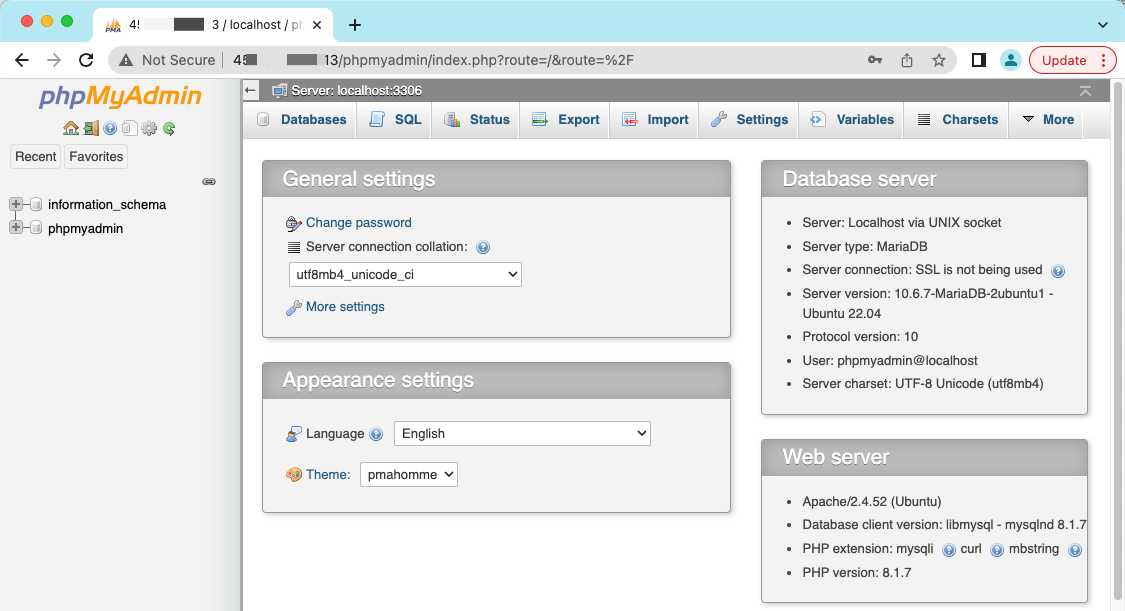Click the Update browser button
Screen dimensions: 1125x611
(x=1072, y=60)
